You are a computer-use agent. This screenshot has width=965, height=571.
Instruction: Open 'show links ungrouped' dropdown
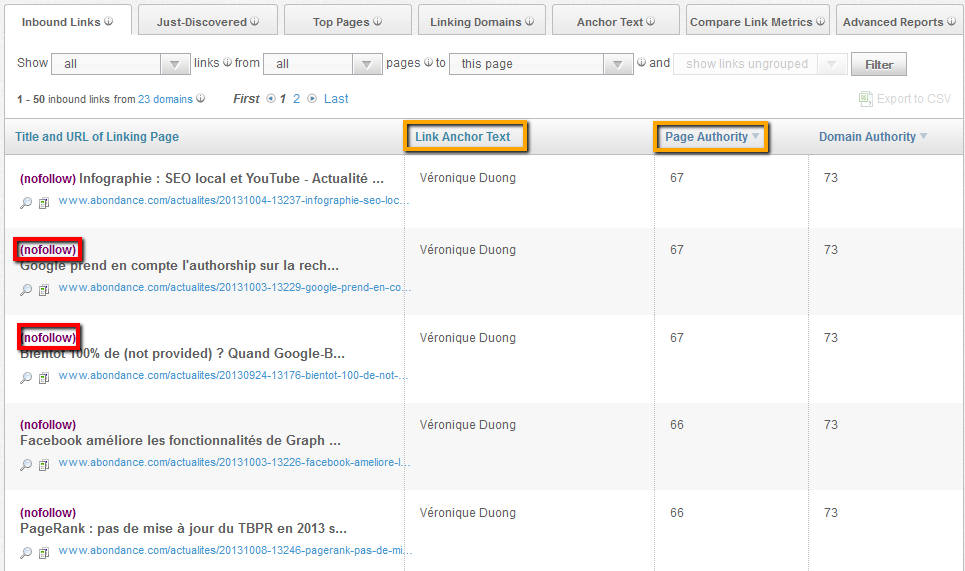coord(759,64)
